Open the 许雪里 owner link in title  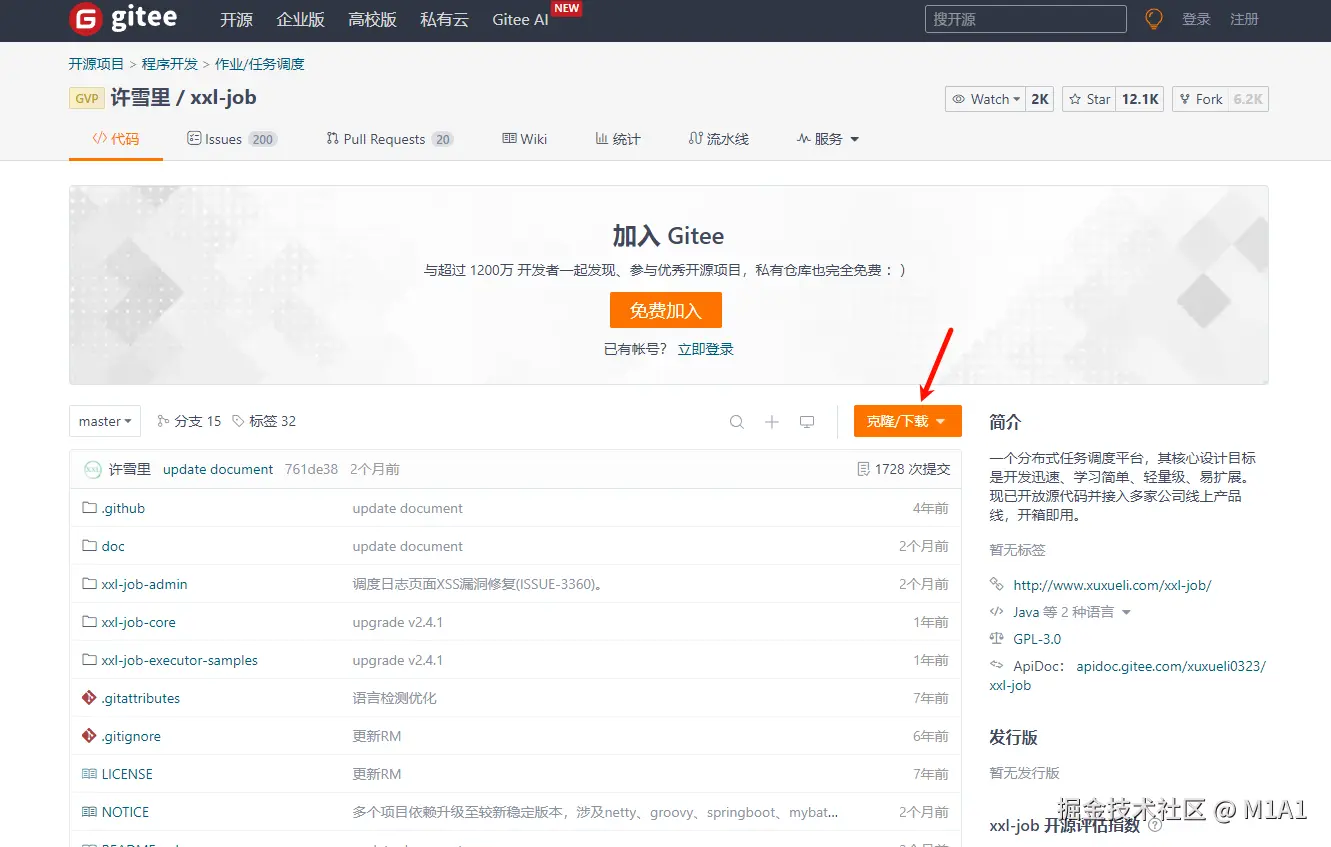[x=140, y=98]
